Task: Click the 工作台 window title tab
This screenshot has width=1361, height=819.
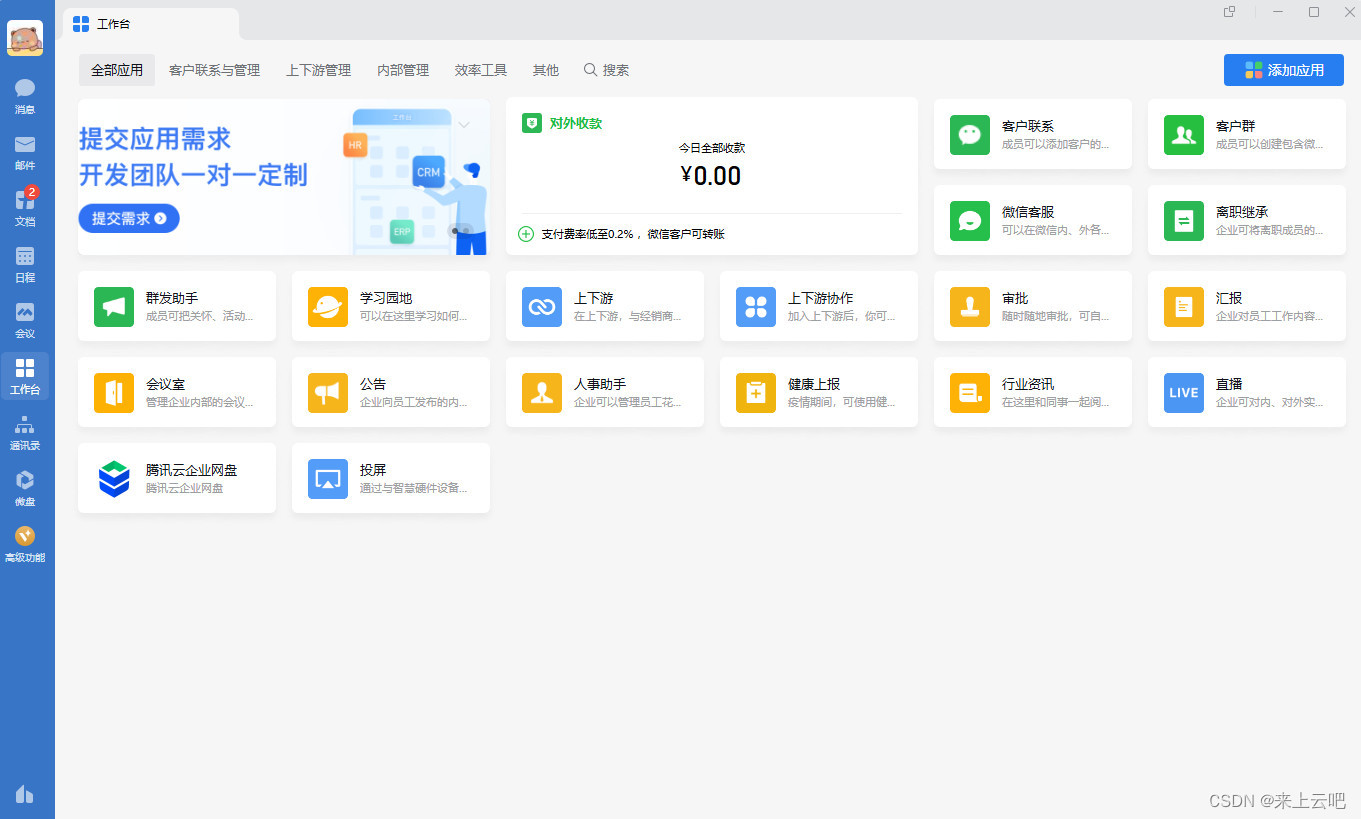Action: click(151, 24)
